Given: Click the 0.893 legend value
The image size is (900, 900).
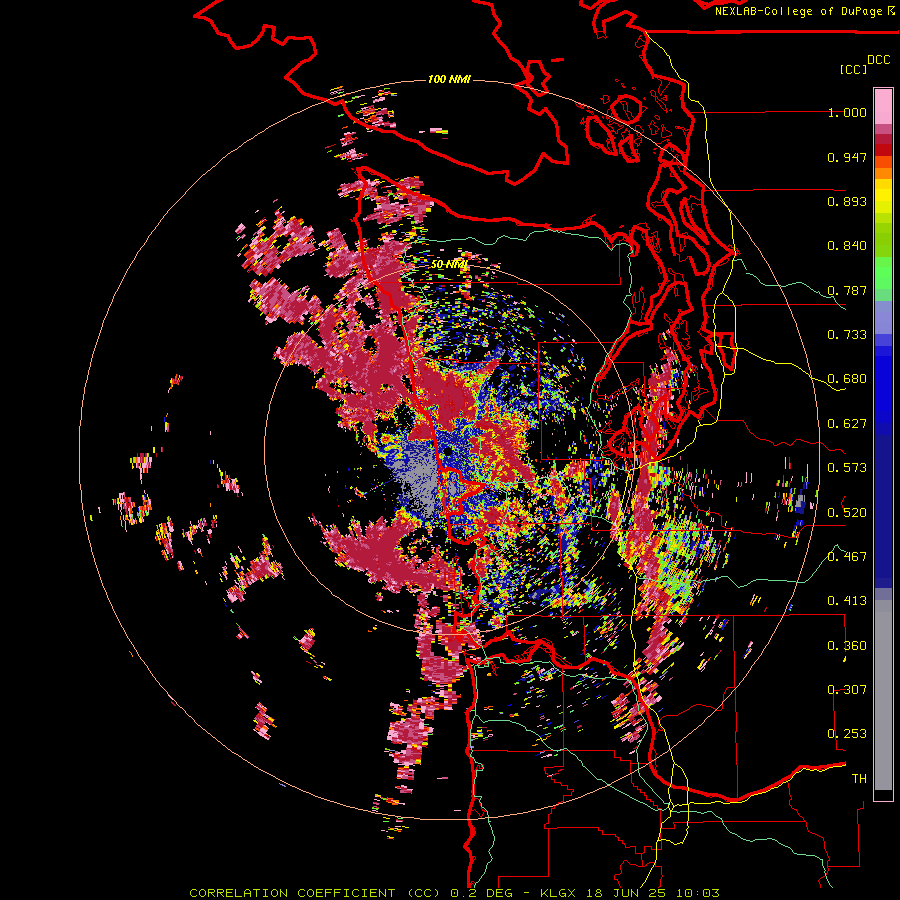Looking at the screenshot, I should pyautogui.click(x=847, y=201).
